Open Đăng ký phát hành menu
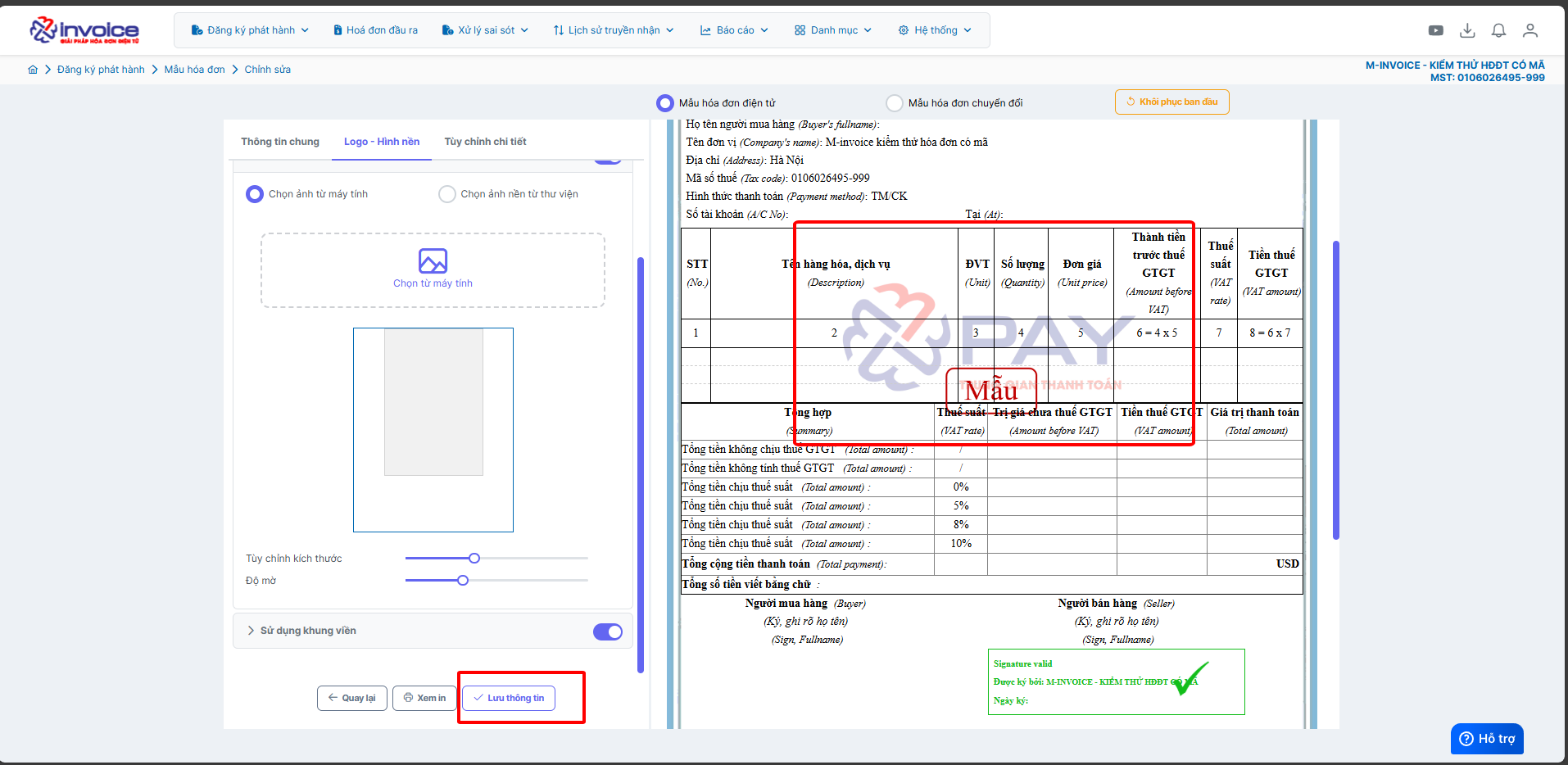Screen dimensions: 1568x765 click(x=250, y=30)
